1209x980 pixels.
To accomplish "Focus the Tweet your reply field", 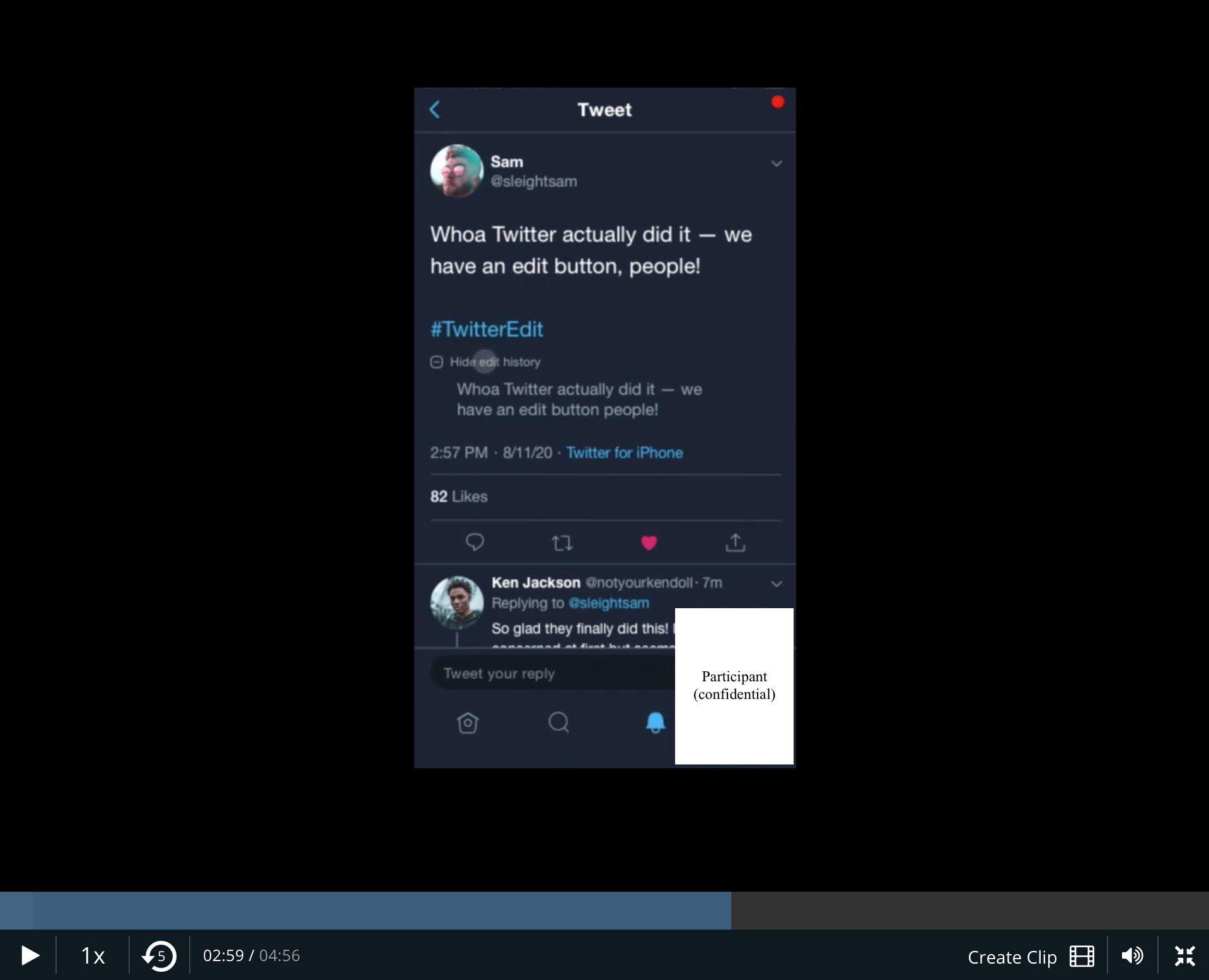I will [x=553, y=674].
